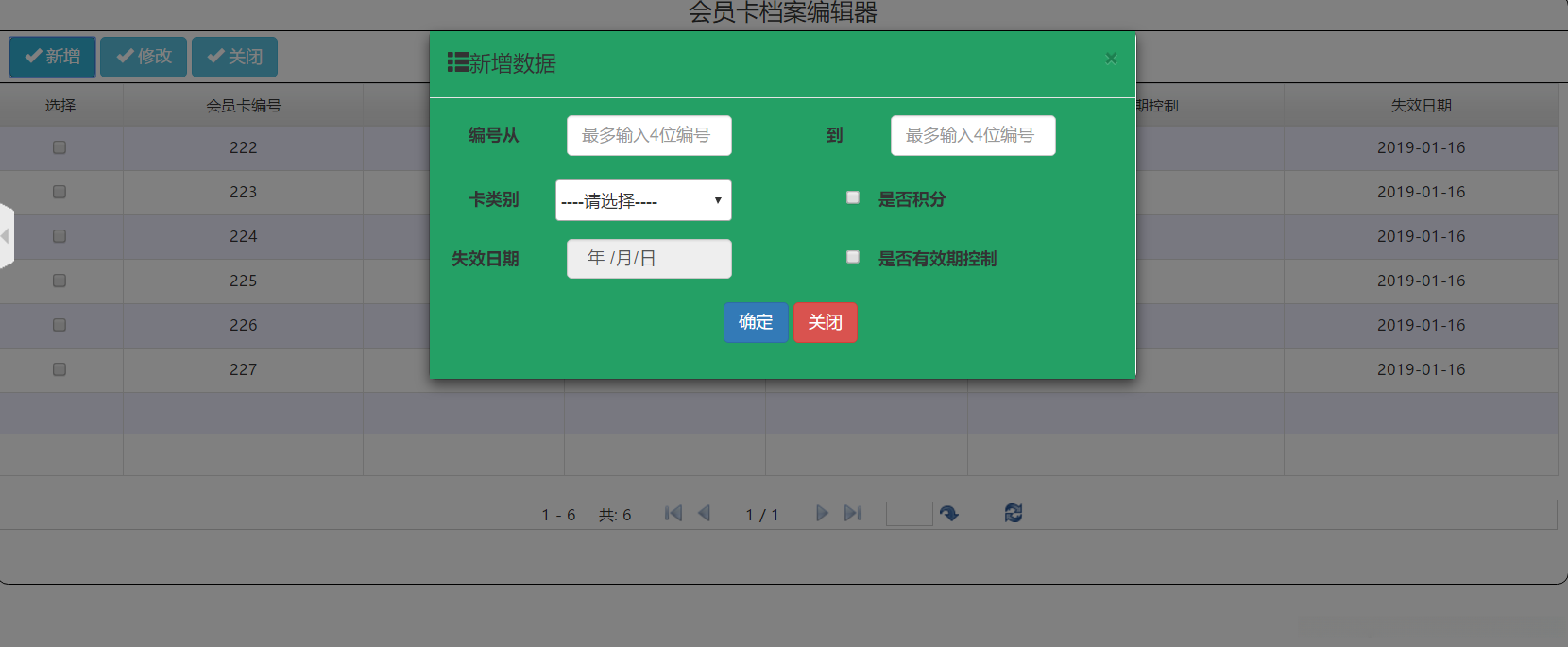1568x647 pixels.
Task: Click card number cell 223
Action: (244, 192)
